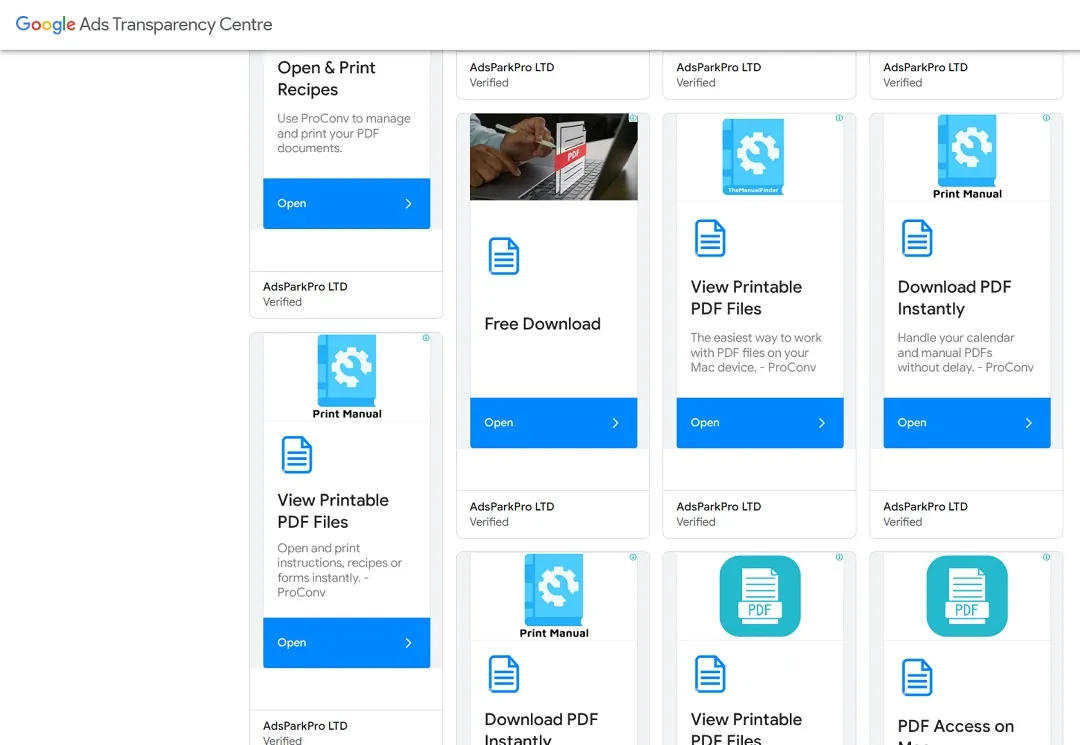Click document icon in teal PDF ad below TheManualFinder ad
Screen dimensions: 1080x745
710,673
